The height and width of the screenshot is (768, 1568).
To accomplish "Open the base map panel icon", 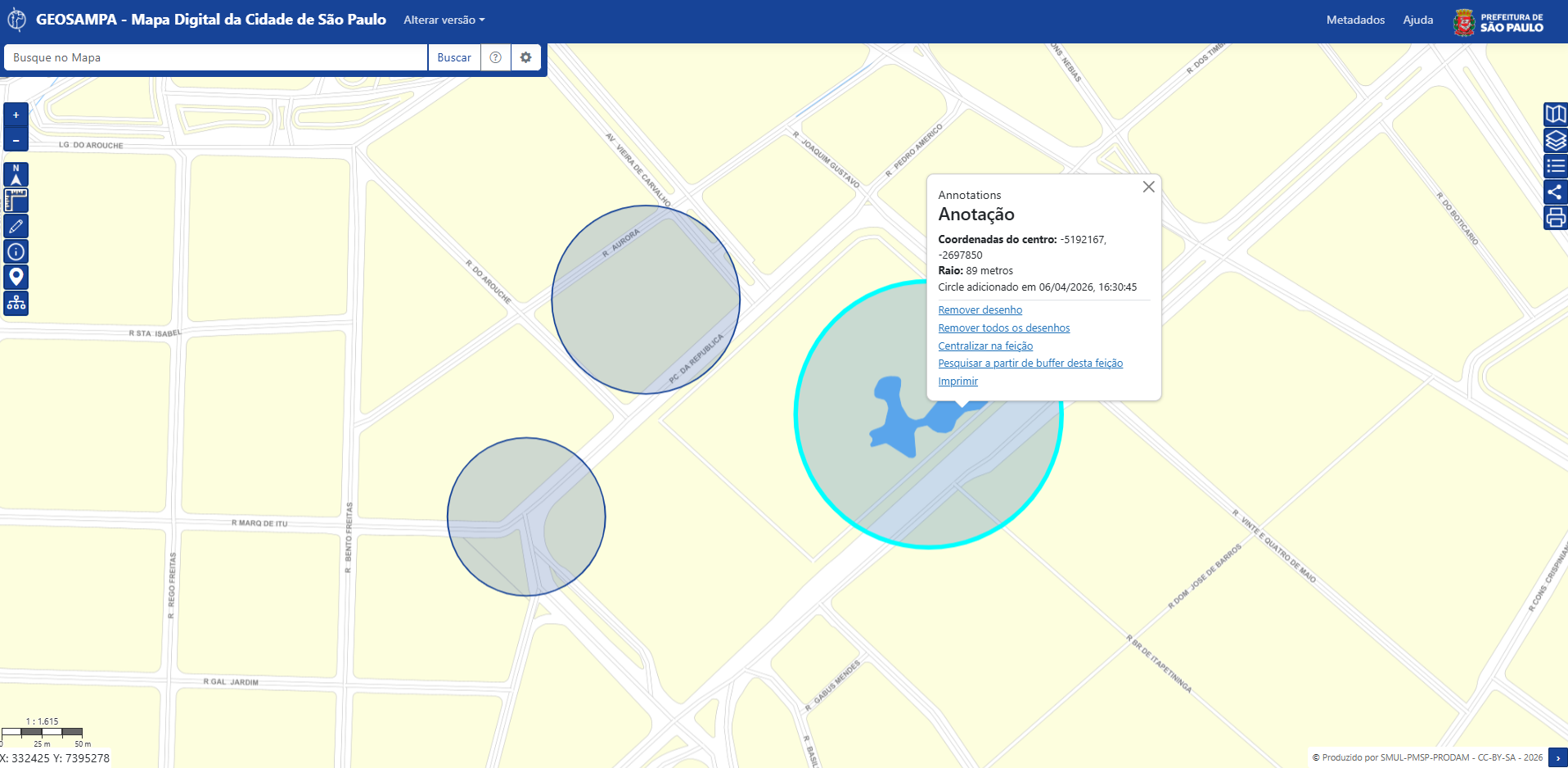I will coord(1555,115).
